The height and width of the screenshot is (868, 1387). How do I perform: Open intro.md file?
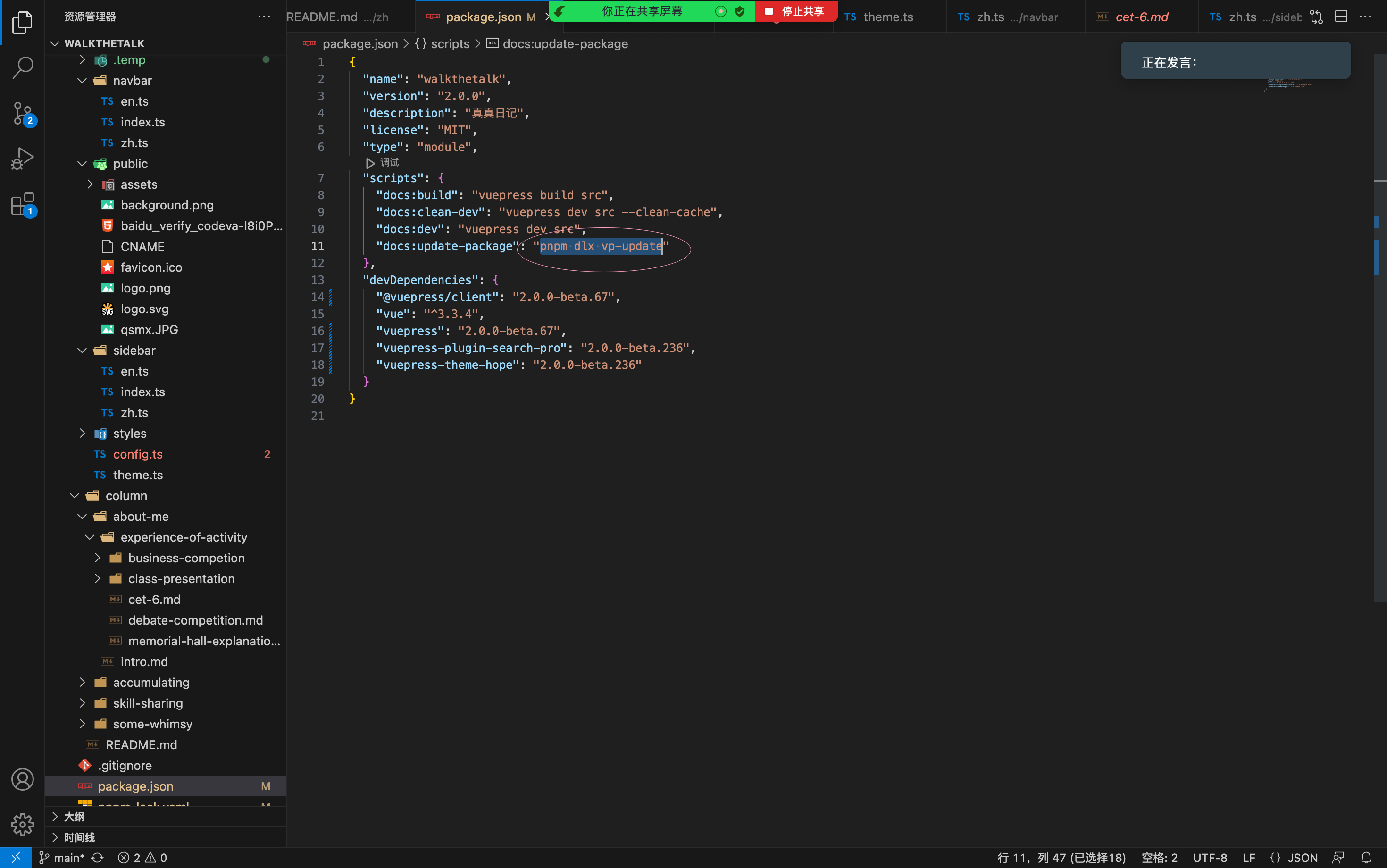point(165,661)
